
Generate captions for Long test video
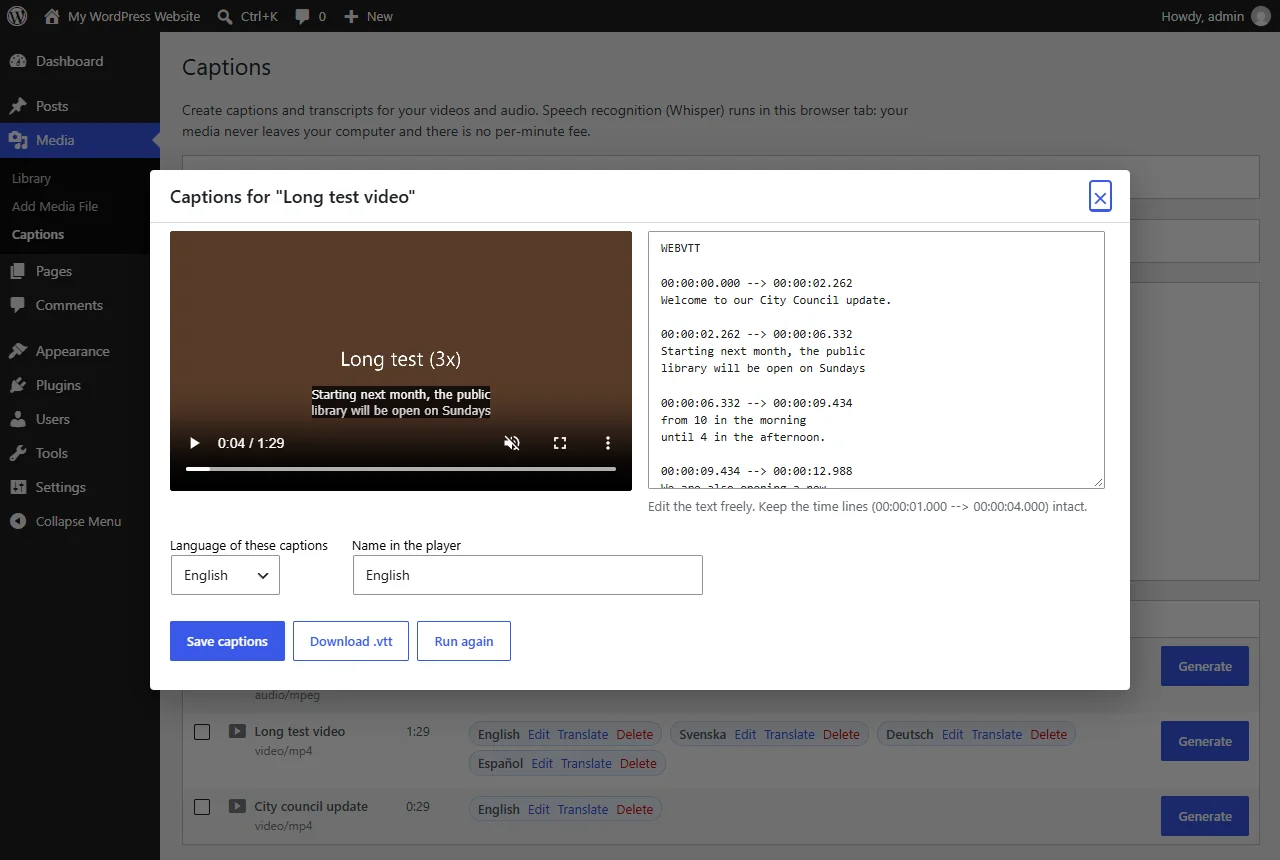pos(1205,741)
